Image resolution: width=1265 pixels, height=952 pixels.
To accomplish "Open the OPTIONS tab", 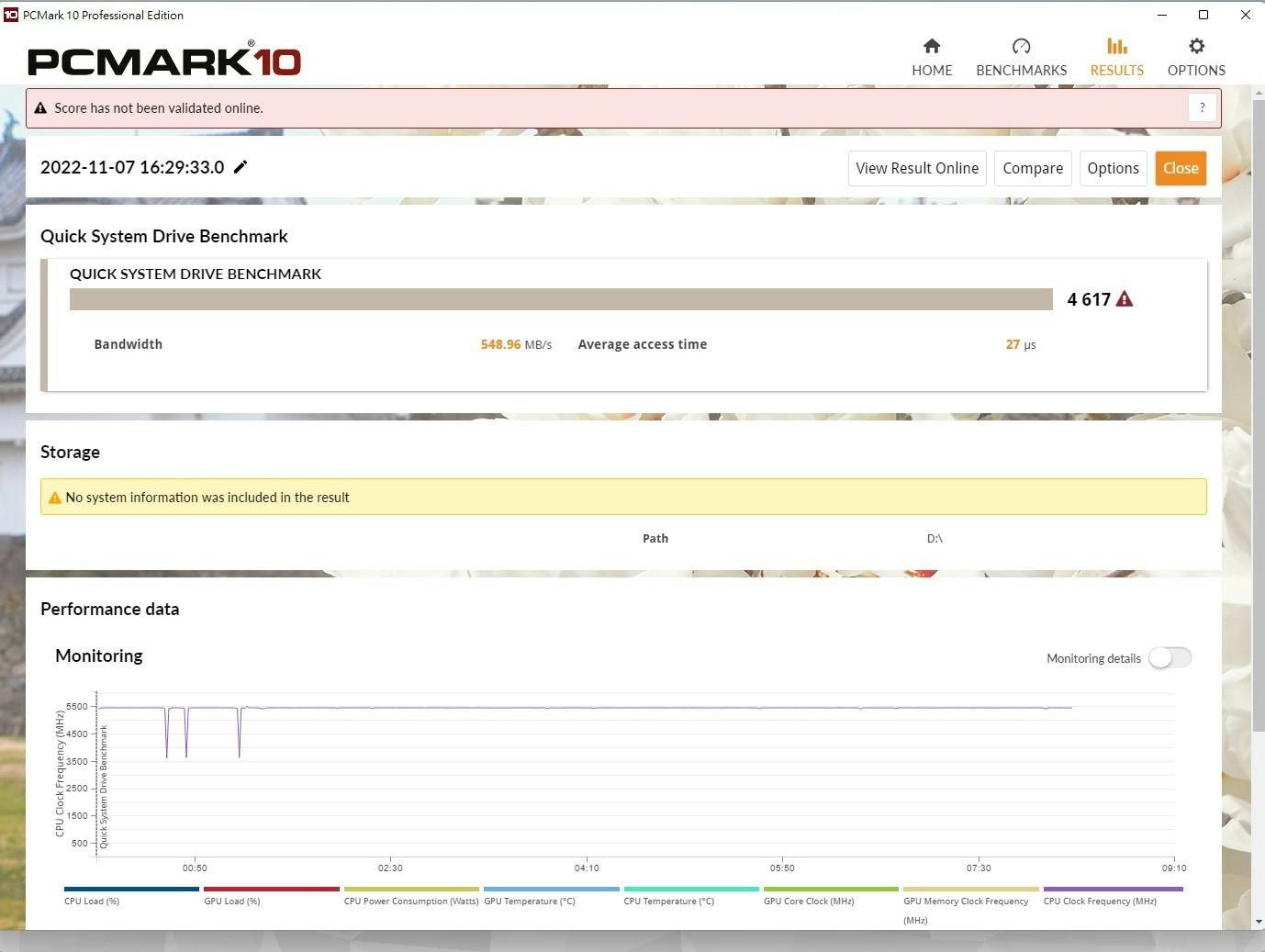I will (1196, 57).
